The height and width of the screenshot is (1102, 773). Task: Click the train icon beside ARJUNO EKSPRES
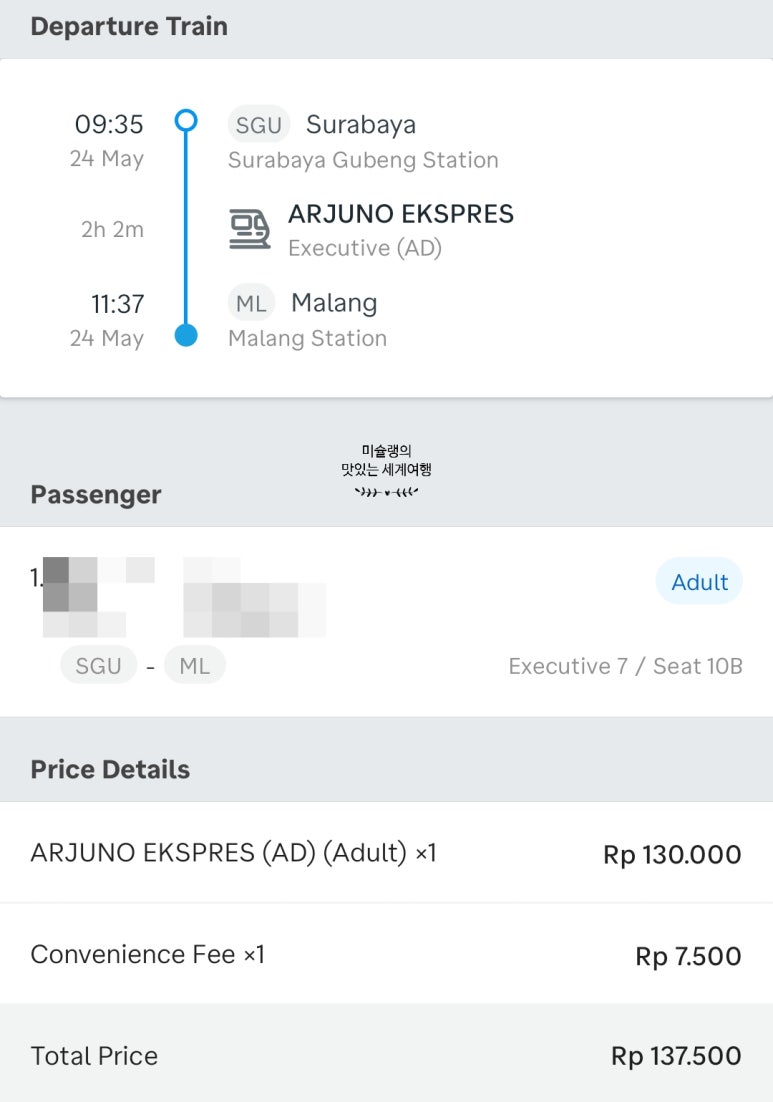click(249, 229)
